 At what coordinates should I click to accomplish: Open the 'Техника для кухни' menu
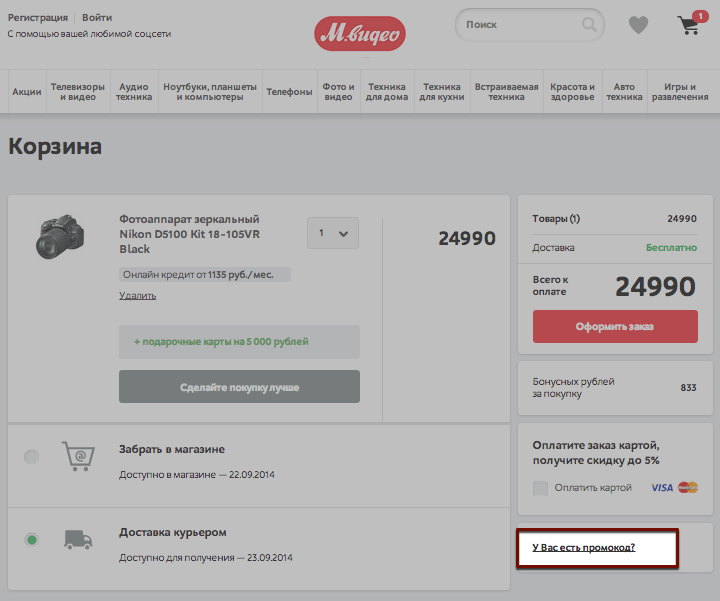pyautogui.click(x=442, y=92)
